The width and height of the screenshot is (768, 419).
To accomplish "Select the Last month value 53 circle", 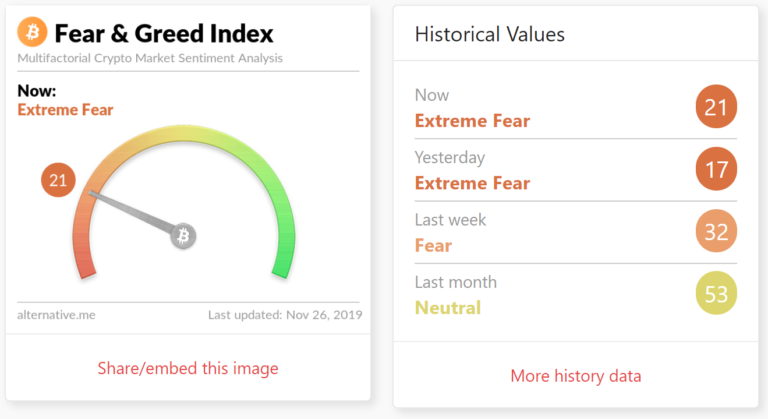I will [x=716, y=293].
